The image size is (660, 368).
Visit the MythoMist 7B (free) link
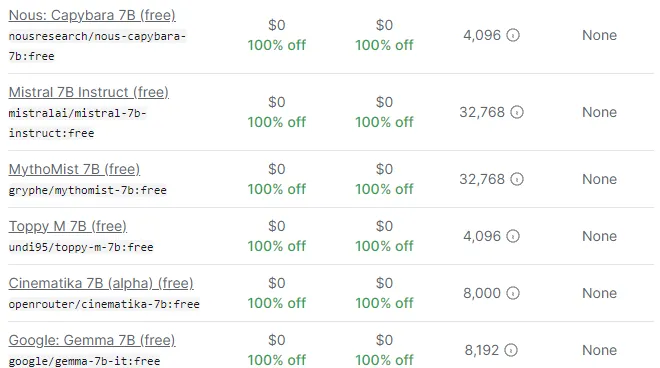click(74, 169)
